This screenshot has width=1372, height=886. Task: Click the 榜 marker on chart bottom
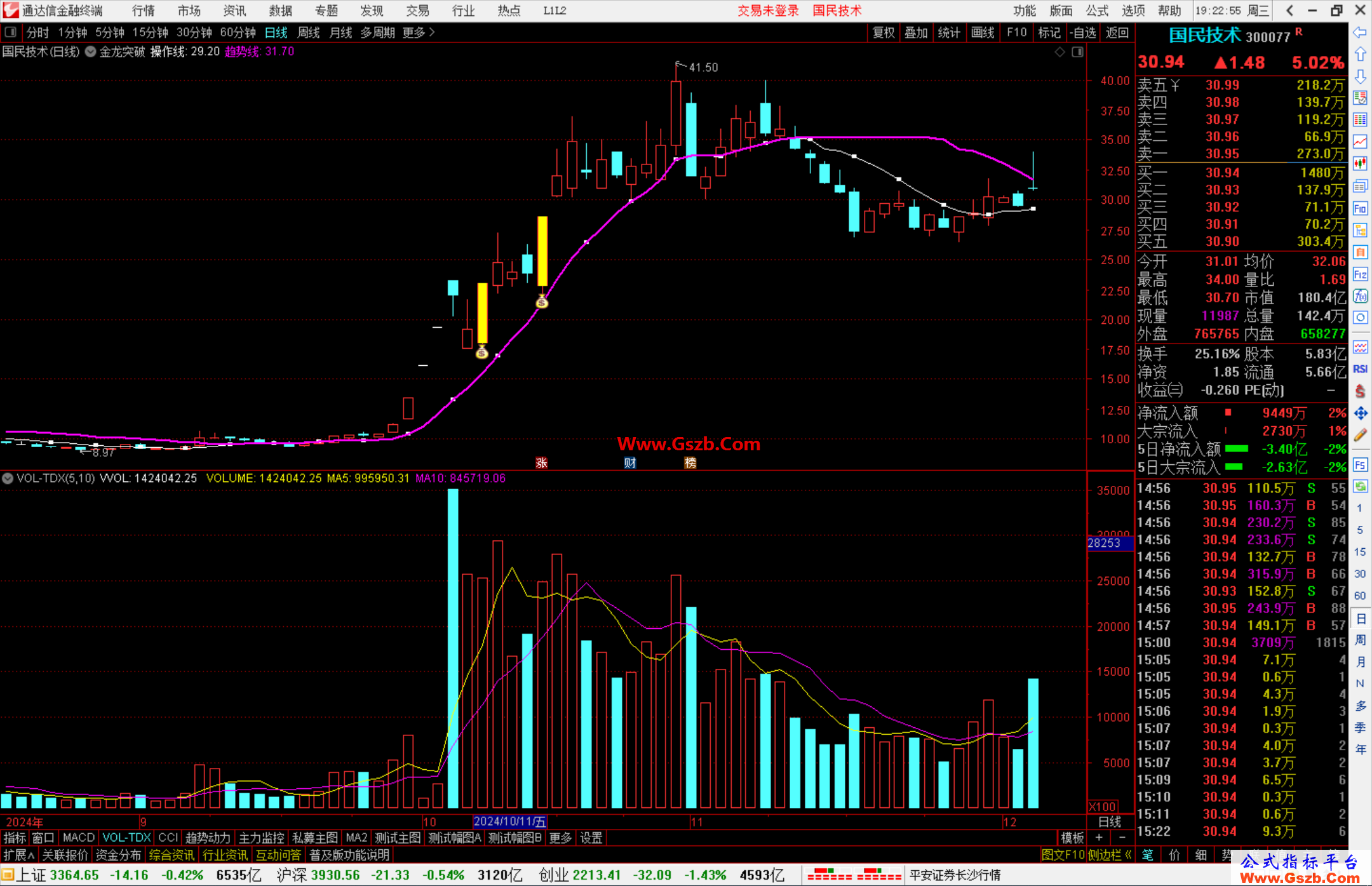coord(690,462)
